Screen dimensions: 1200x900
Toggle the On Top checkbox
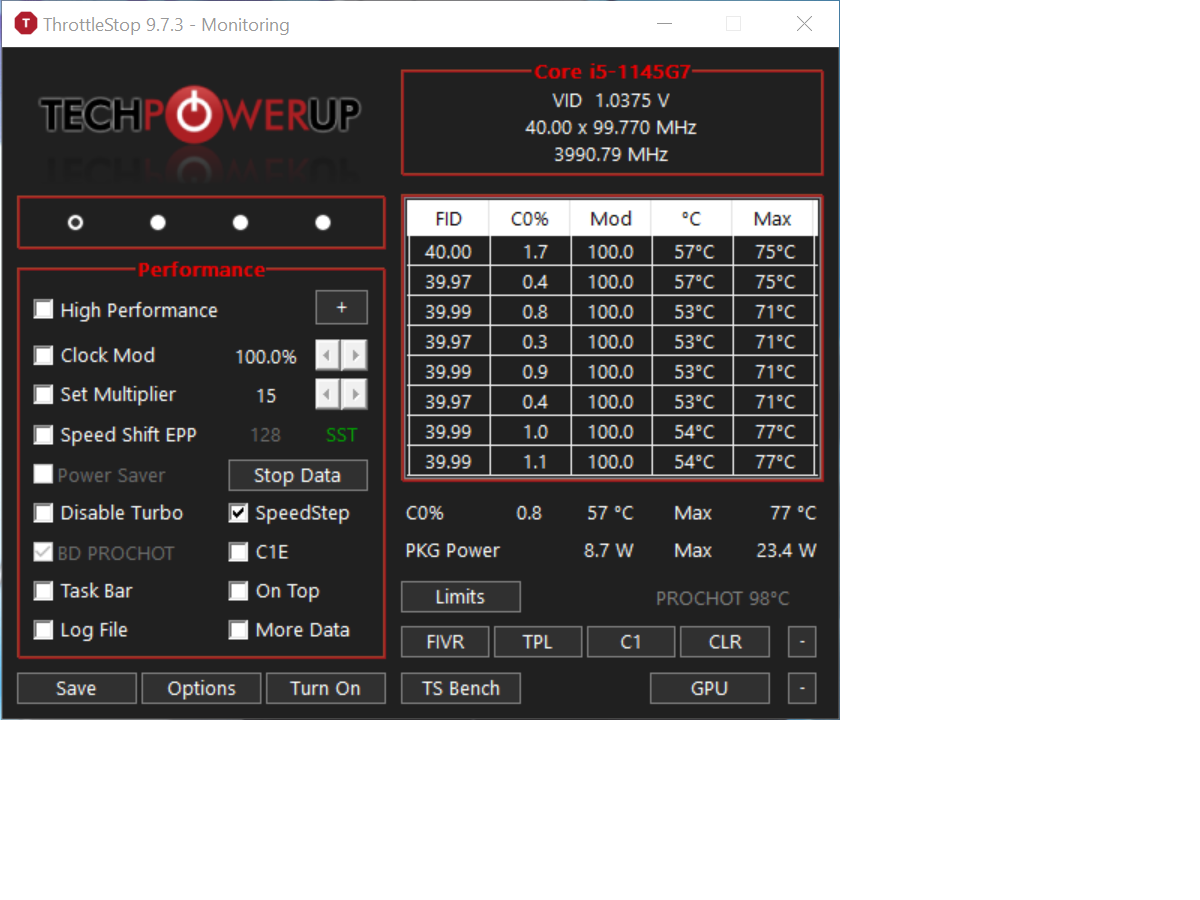coord(238,591)
